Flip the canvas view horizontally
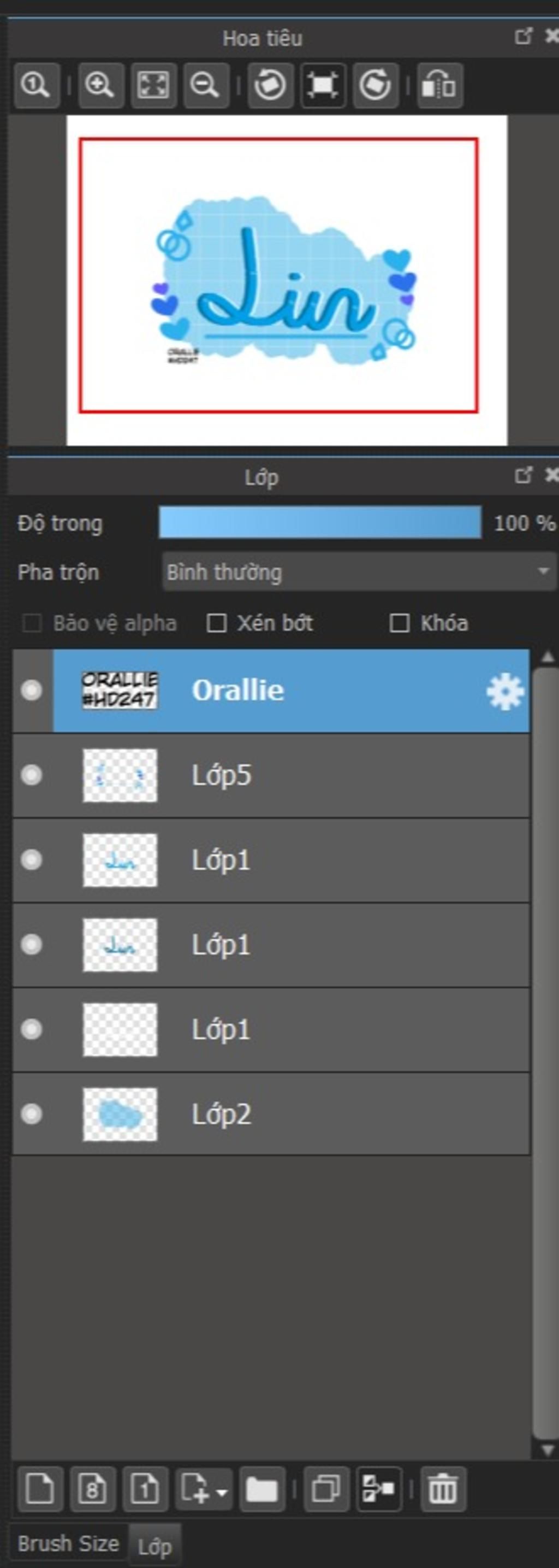The image size is (559, 1568). point(439,85)
